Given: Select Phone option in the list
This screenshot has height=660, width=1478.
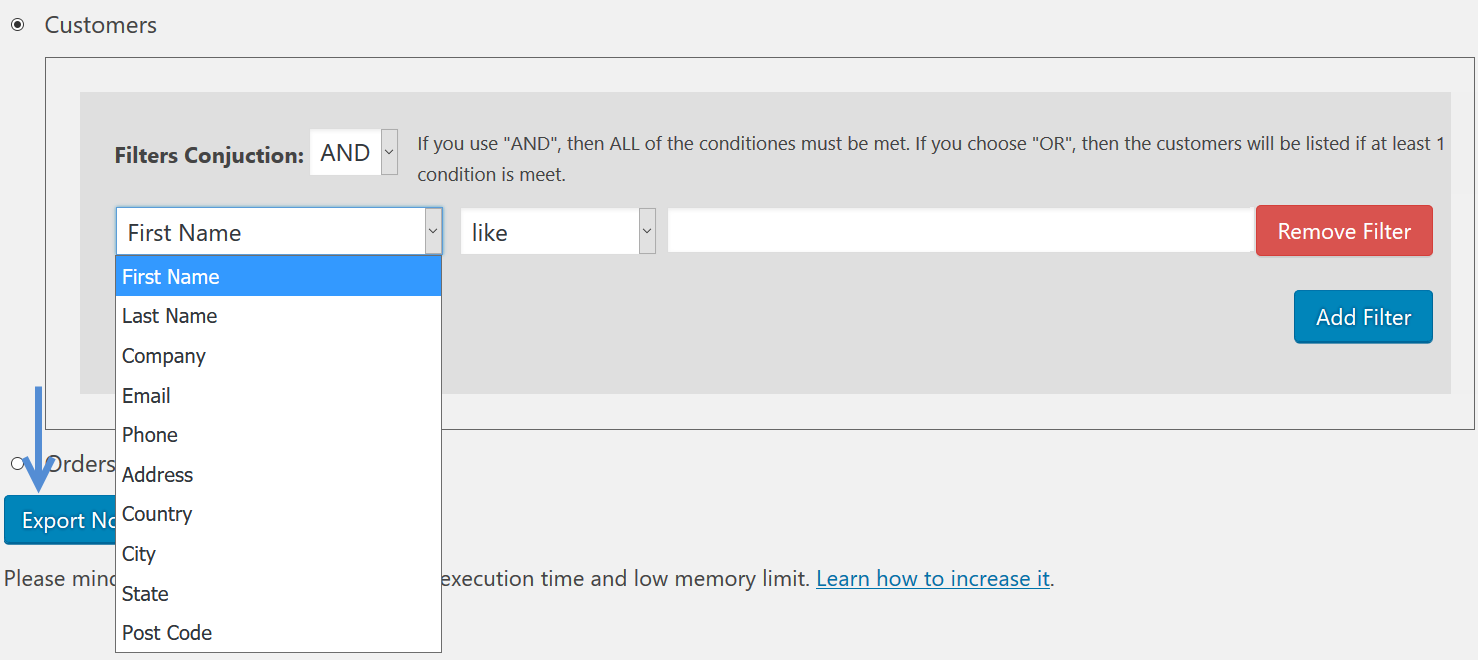Looking at the screenshot, I should (279, 435).
